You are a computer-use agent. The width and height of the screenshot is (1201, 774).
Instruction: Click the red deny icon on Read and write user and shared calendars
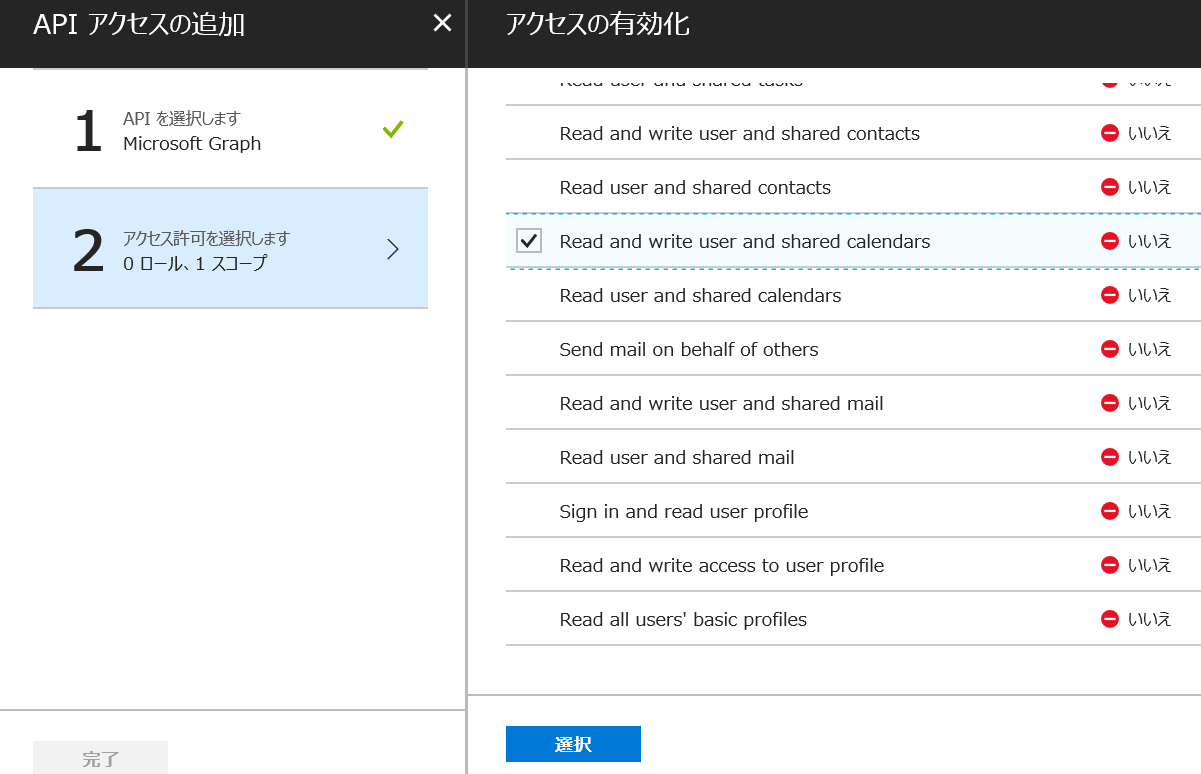click(1110, 241)
